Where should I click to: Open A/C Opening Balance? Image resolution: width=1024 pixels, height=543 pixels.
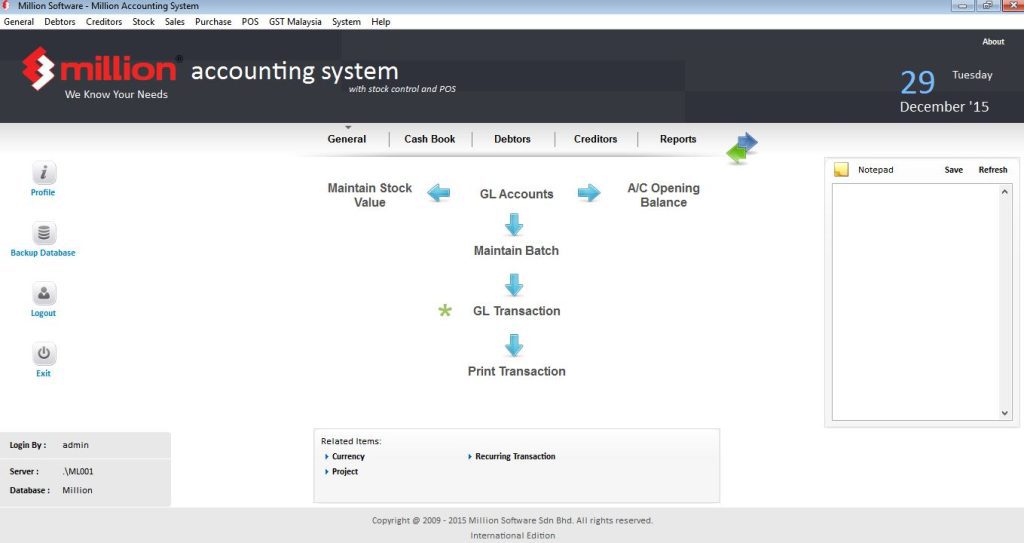click(x=664, y=195)
